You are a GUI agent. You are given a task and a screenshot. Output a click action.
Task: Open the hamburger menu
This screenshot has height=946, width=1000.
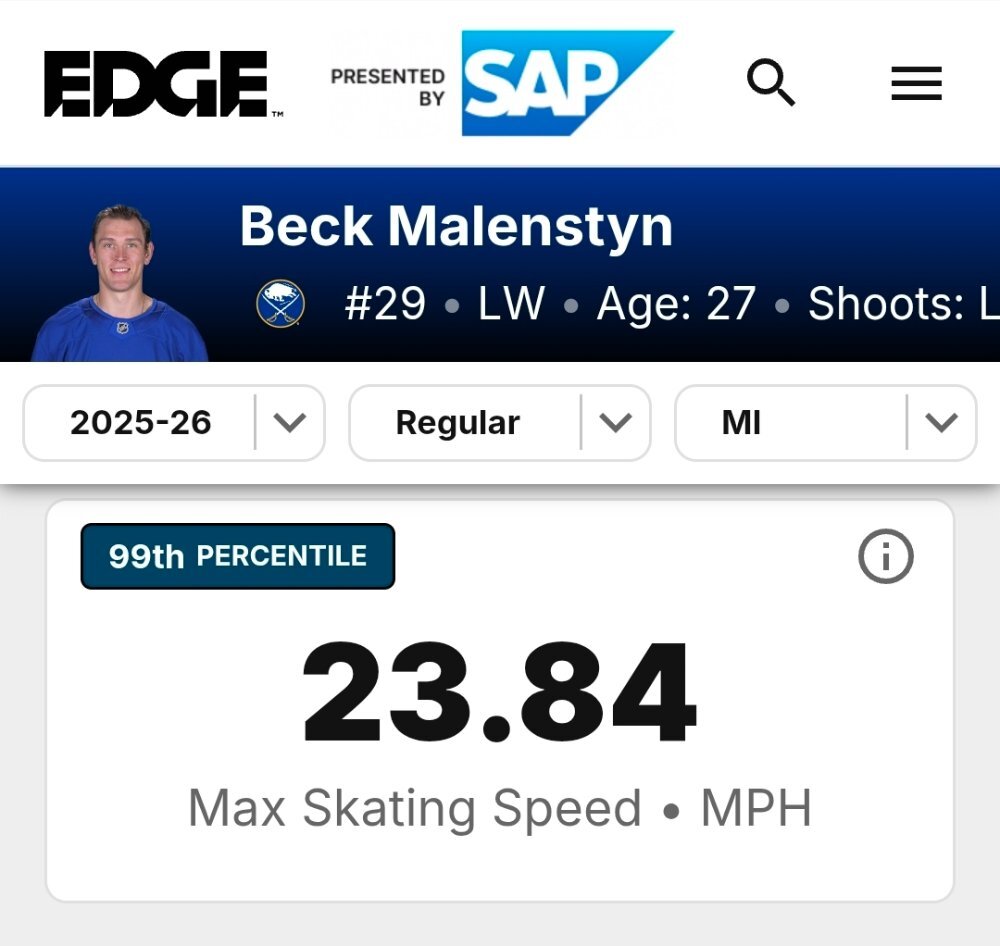pos(916,83)
